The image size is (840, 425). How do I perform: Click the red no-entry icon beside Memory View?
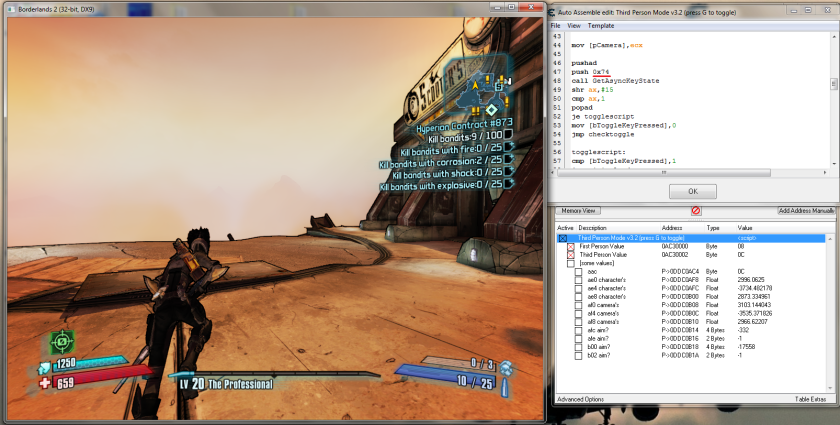click(695, 211)
